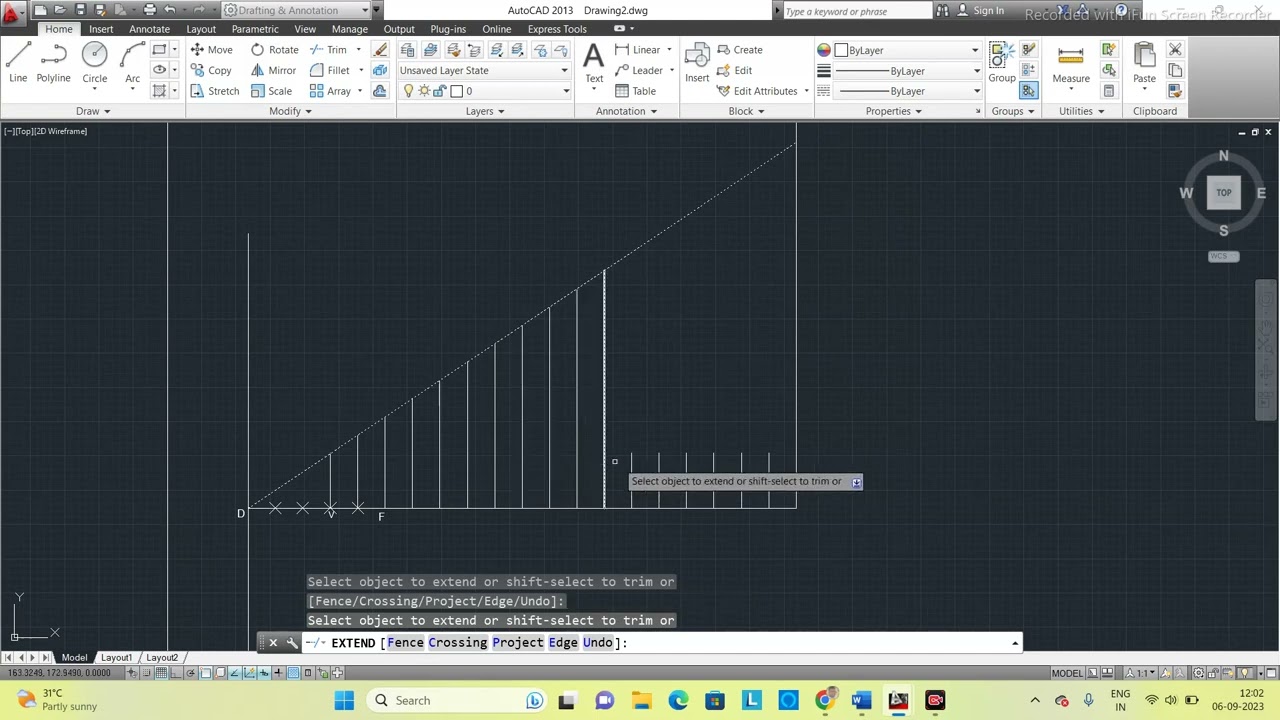Select the Mirror tool
Image resolution: width=1280 pixels, height=720 pixels.
point(274,71)
